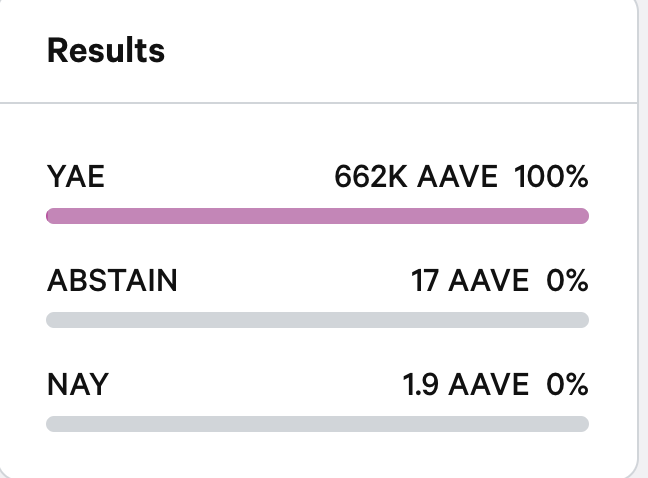This screenshot has width=648, height=478.
Task: Select the NAY option label
Action: click(78, 385)
